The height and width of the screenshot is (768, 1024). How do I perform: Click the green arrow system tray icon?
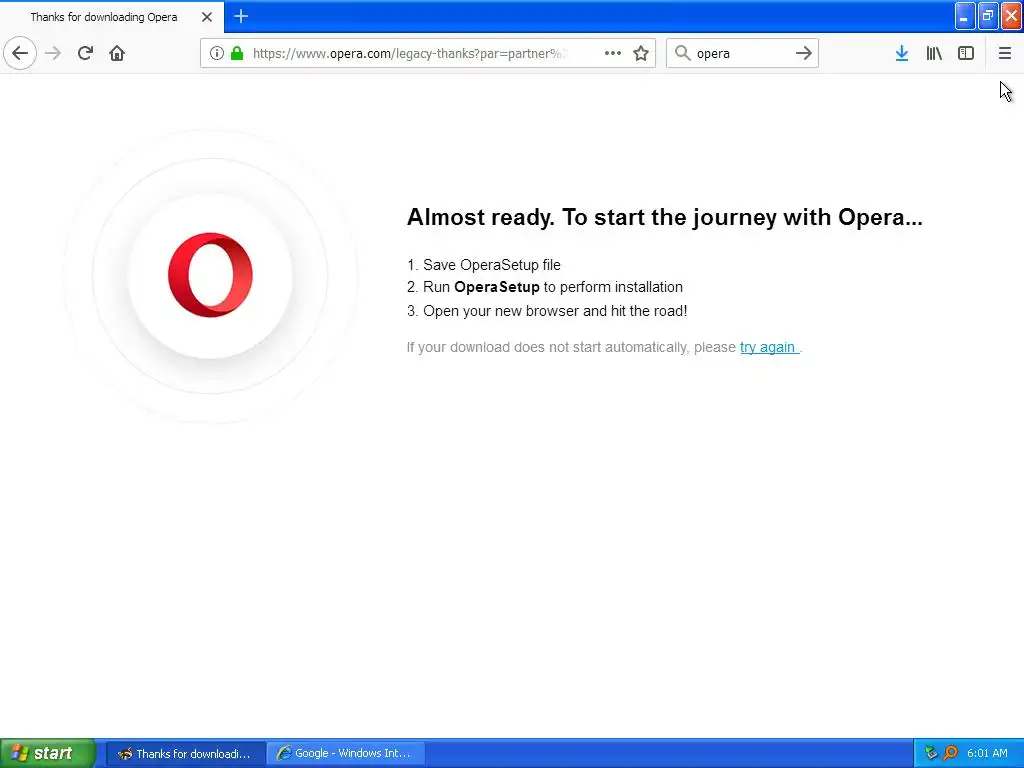tap(931, 753)
